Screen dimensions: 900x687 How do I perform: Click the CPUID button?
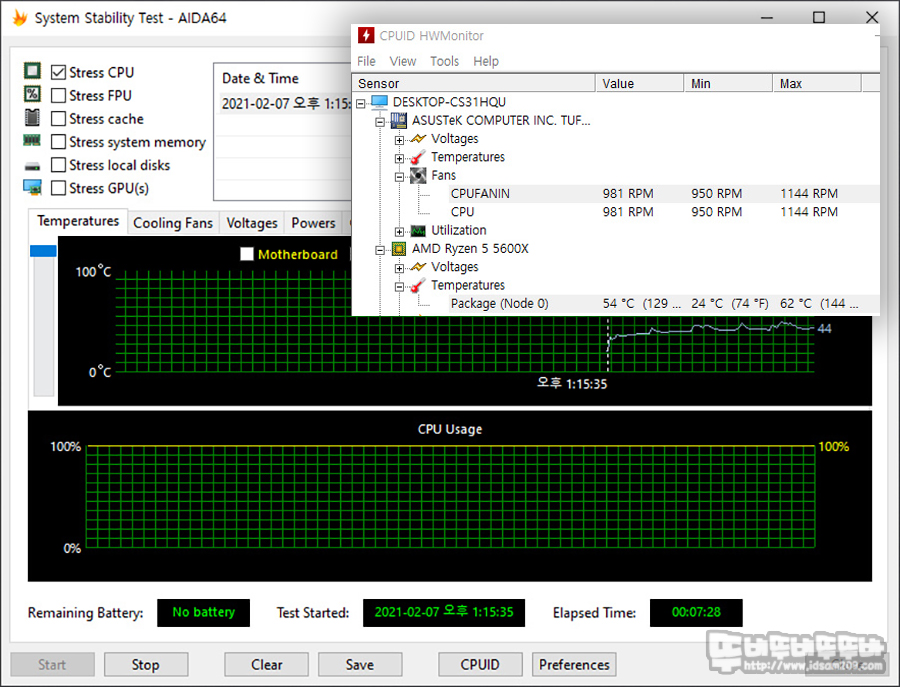480,665
